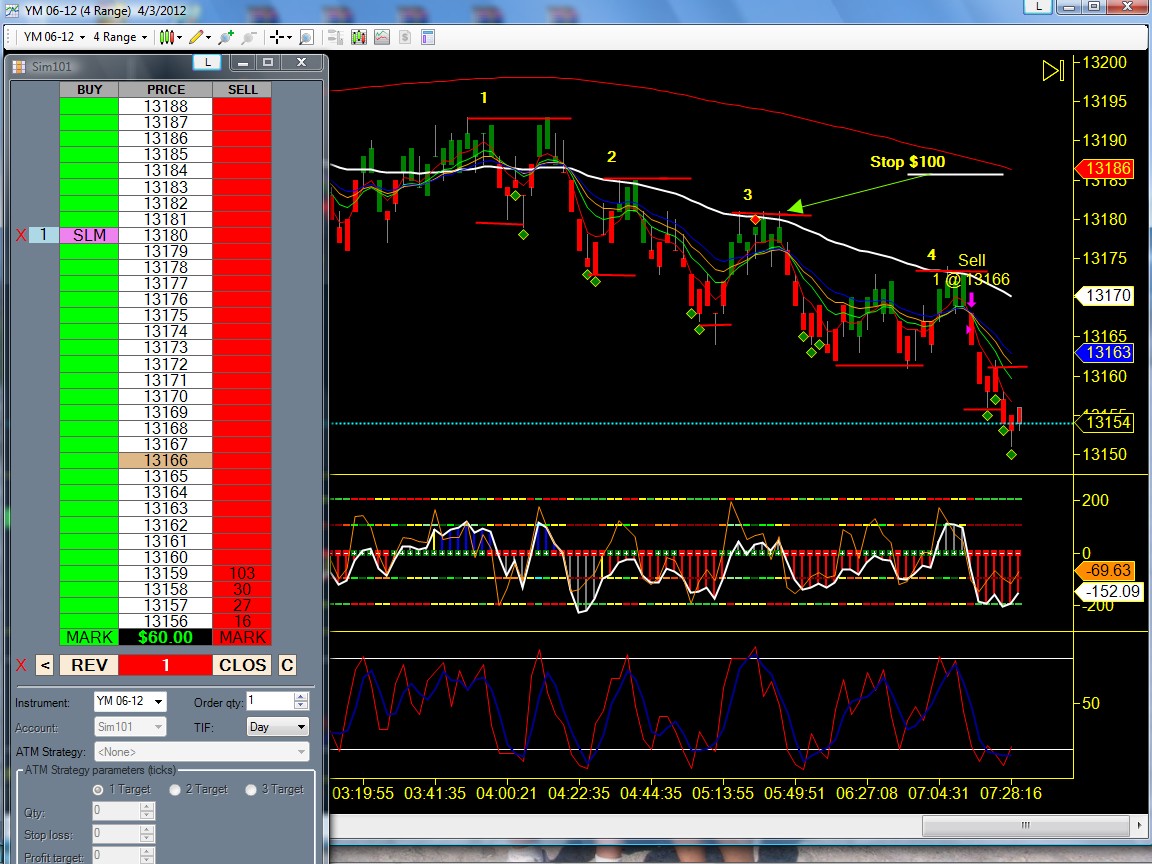Click the Sim101 window grid icon
The height and width of the screenshot is (864, 1152).
coord(19,66)
